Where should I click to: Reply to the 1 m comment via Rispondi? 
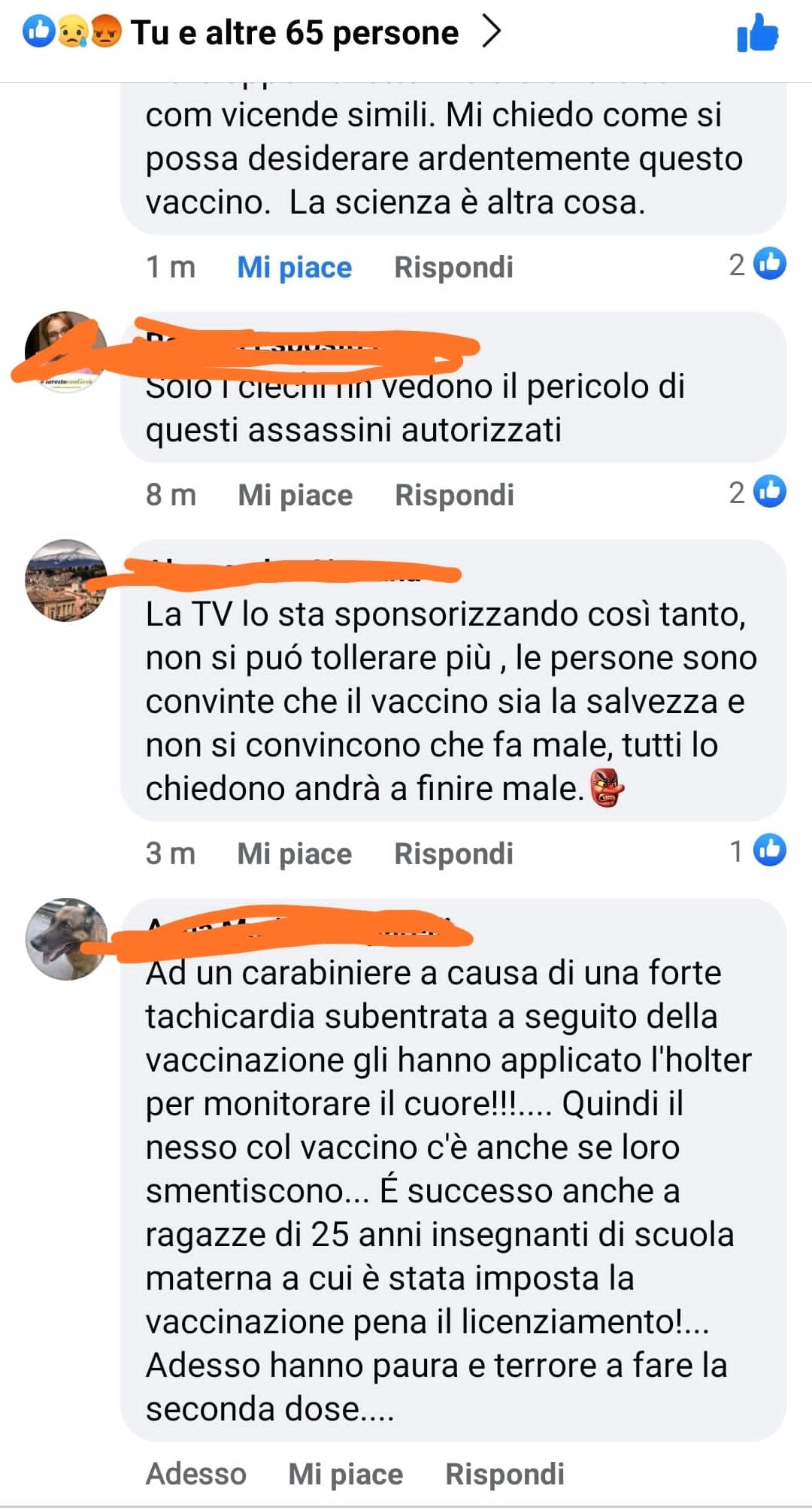[454, 267]
